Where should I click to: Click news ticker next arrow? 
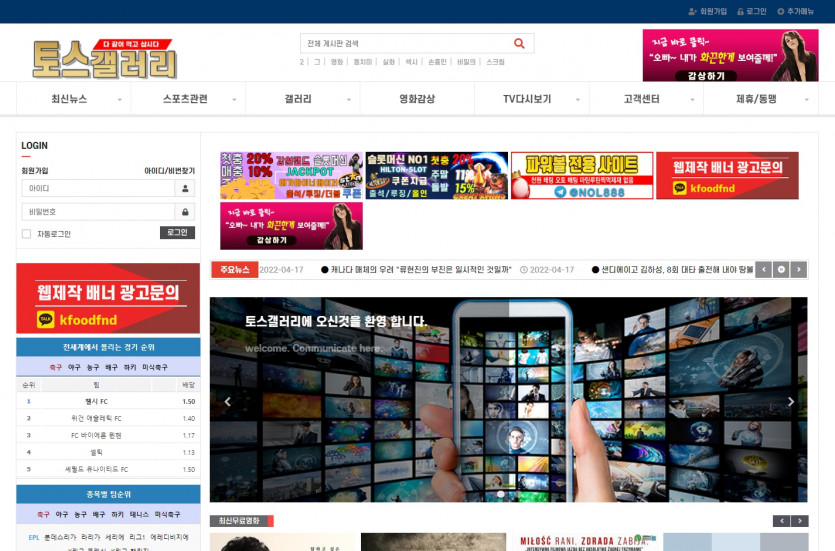click(799, 270)
